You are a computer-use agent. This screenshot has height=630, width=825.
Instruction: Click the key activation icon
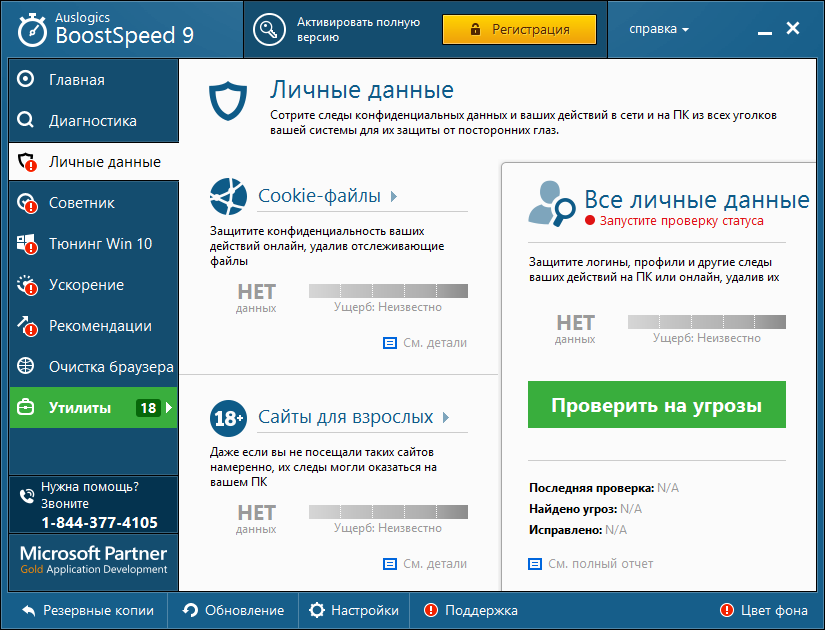(x=269, y=29)
